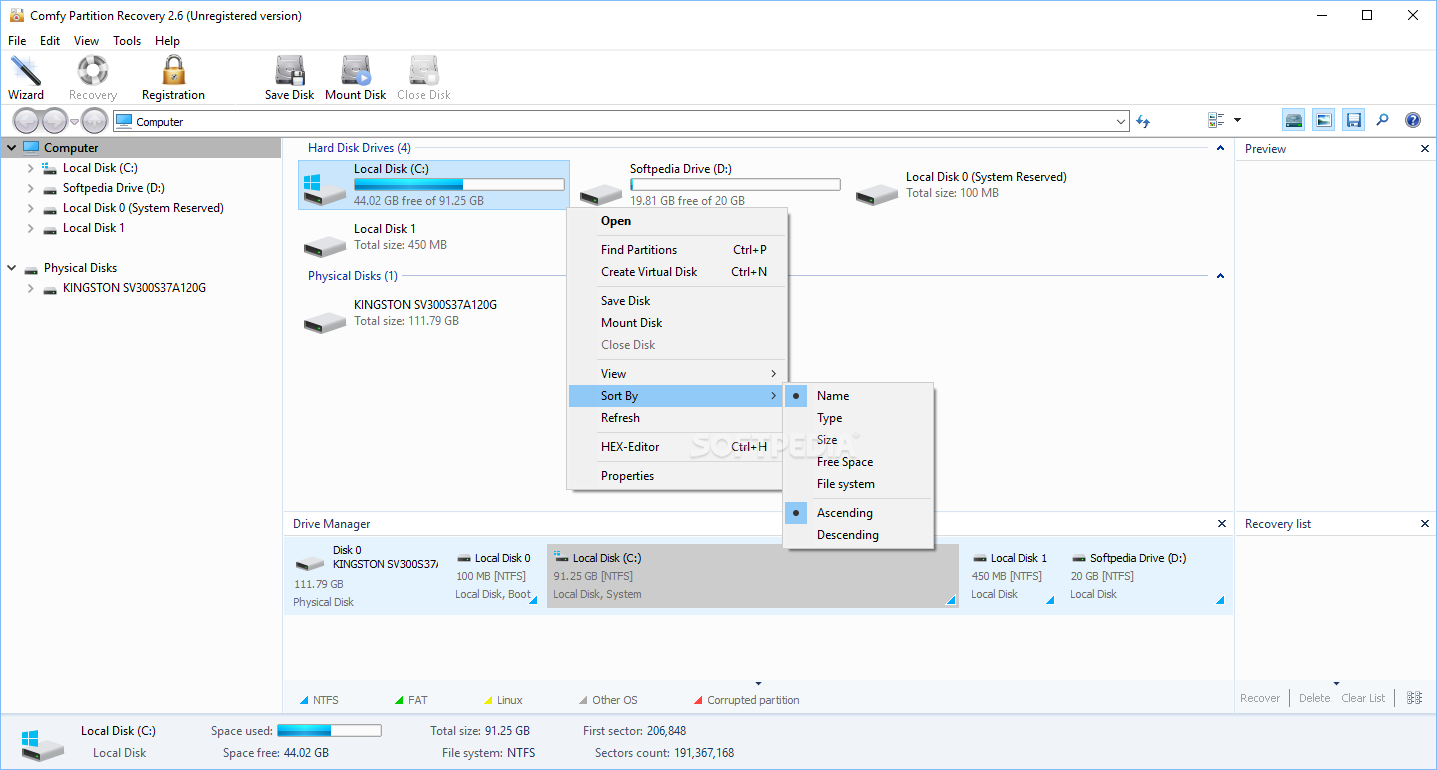Open the View submenu in context menu

[x=678, y=374]
